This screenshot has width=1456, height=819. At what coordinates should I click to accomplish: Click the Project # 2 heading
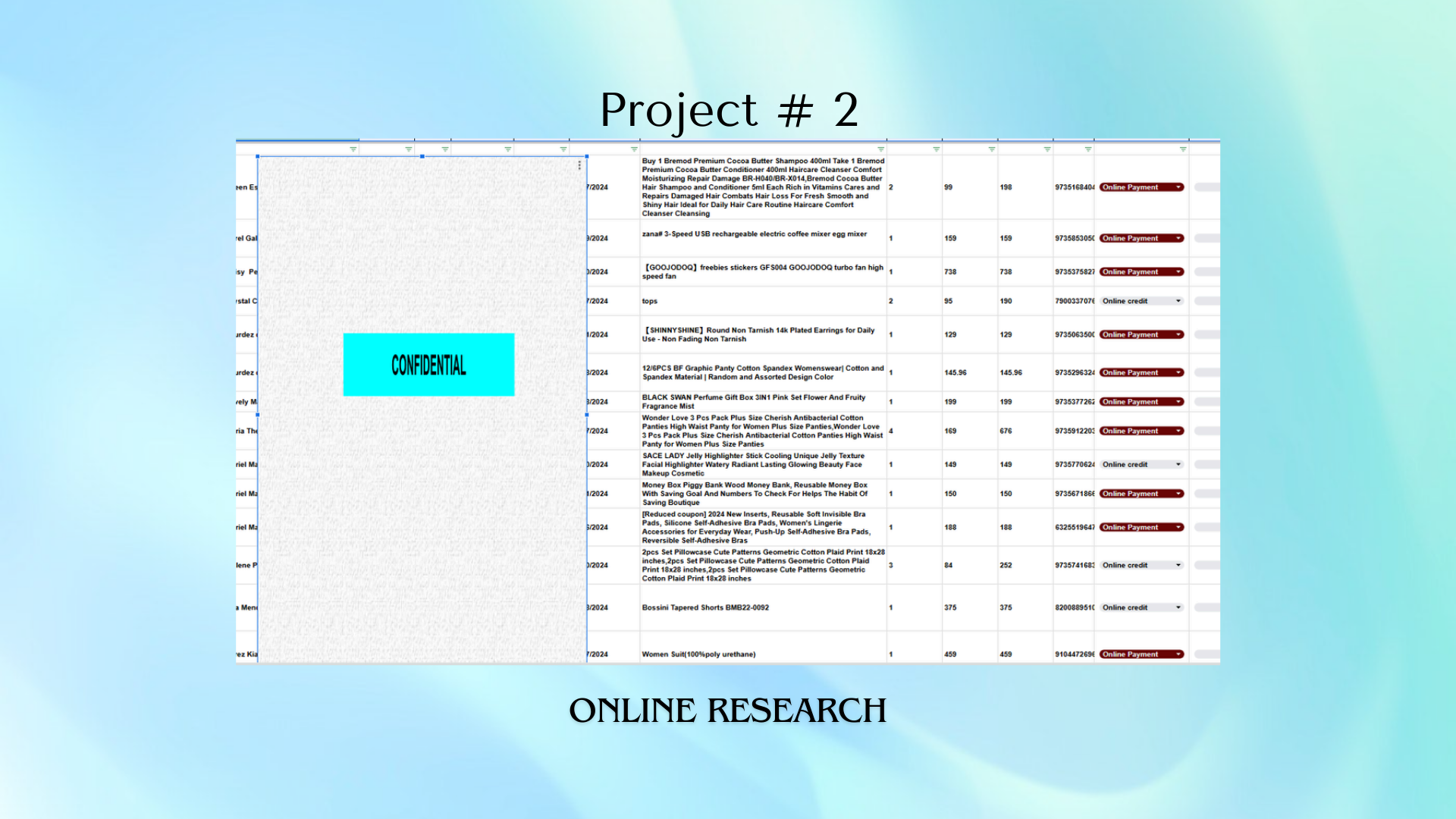tap(728, 110)
